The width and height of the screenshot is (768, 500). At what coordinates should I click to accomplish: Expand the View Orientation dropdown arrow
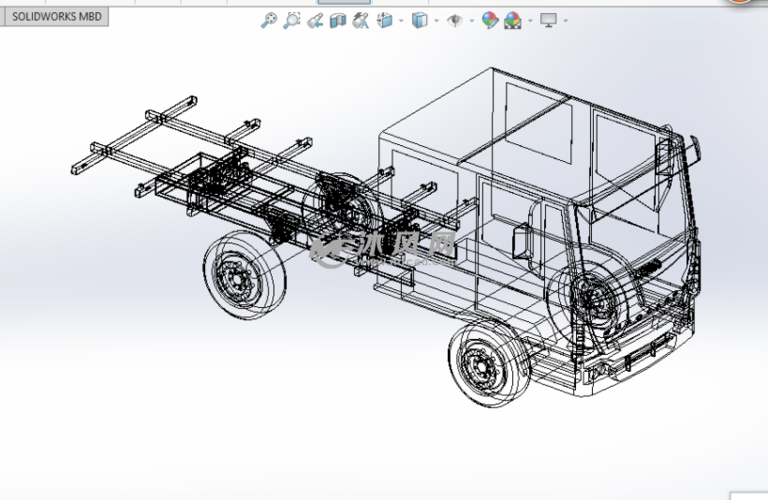[400, 20]
